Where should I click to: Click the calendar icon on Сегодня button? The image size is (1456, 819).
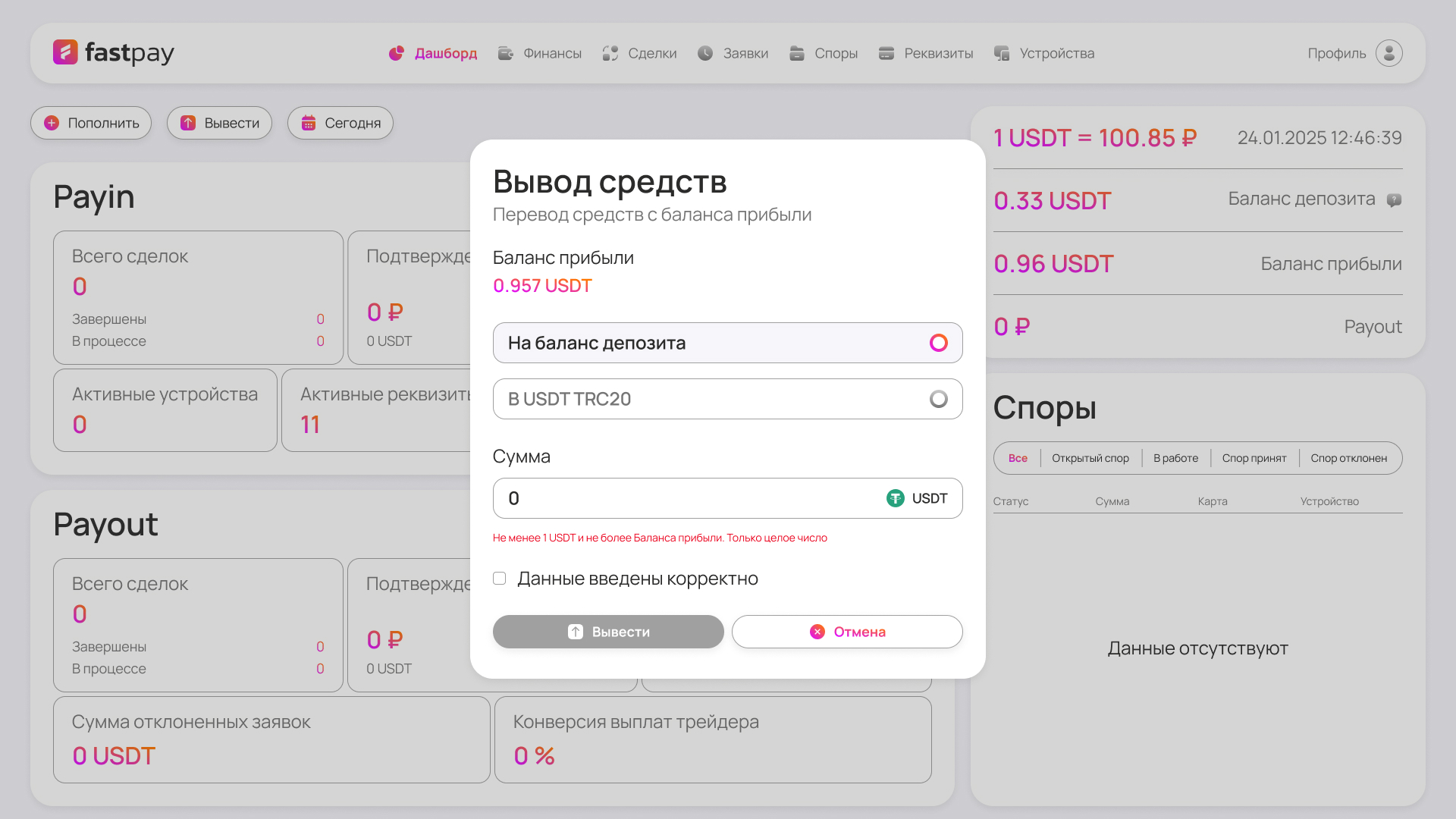click(309, 122)
